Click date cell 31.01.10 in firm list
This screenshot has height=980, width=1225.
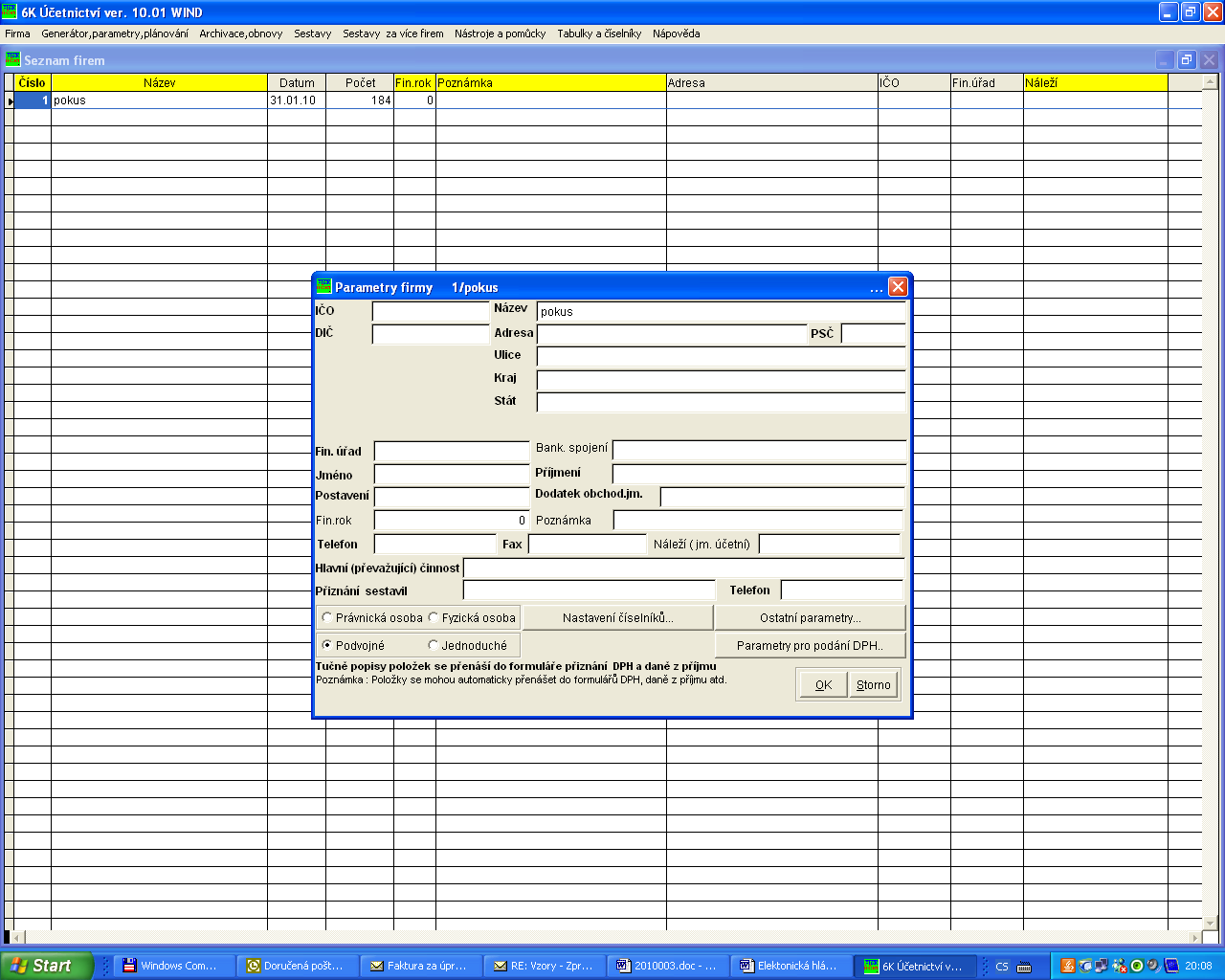[297, 100]
